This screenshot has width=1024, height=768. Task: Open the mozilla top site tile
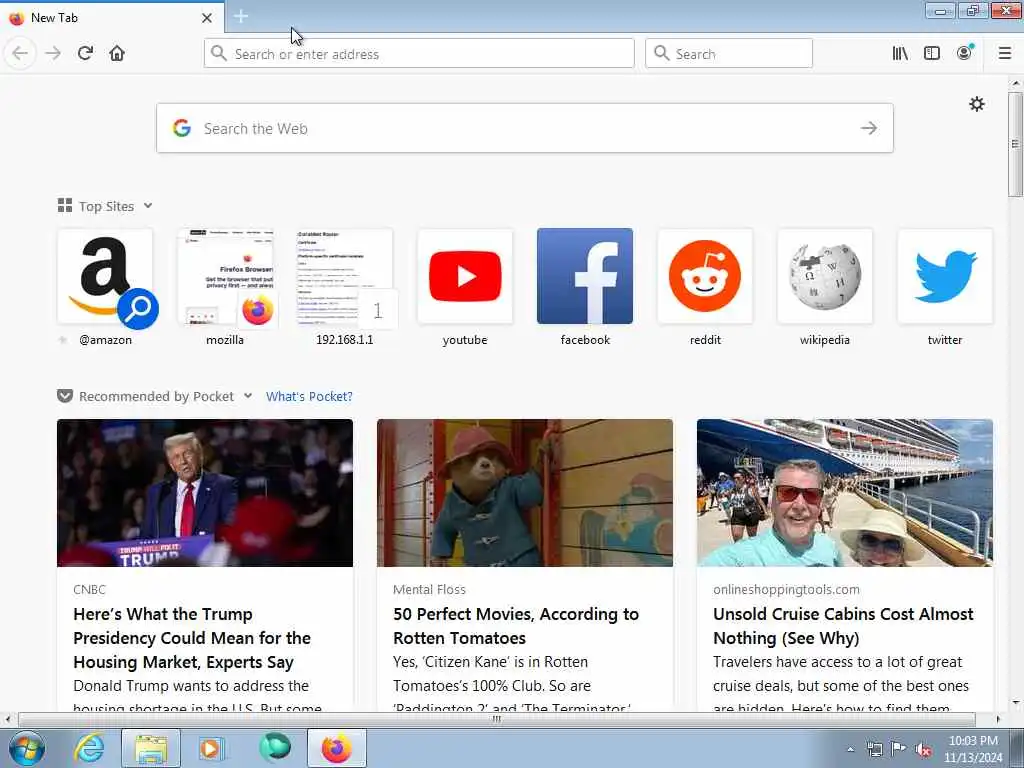(225, 276)
